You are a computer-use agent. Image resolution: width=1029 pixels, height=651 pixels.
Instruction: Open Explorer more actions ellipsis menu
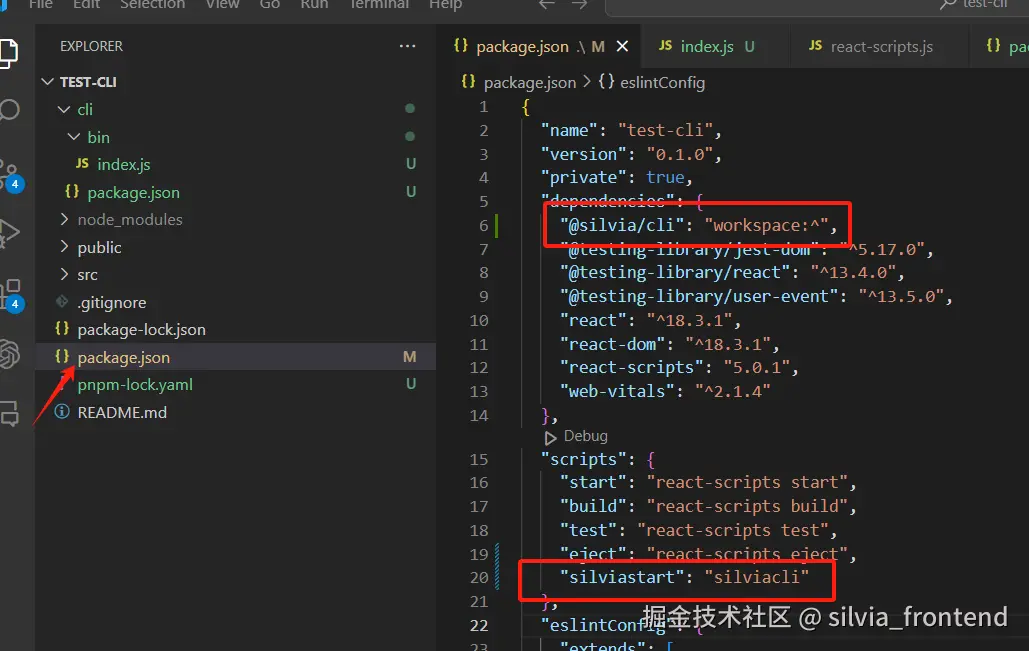point(408,46)
